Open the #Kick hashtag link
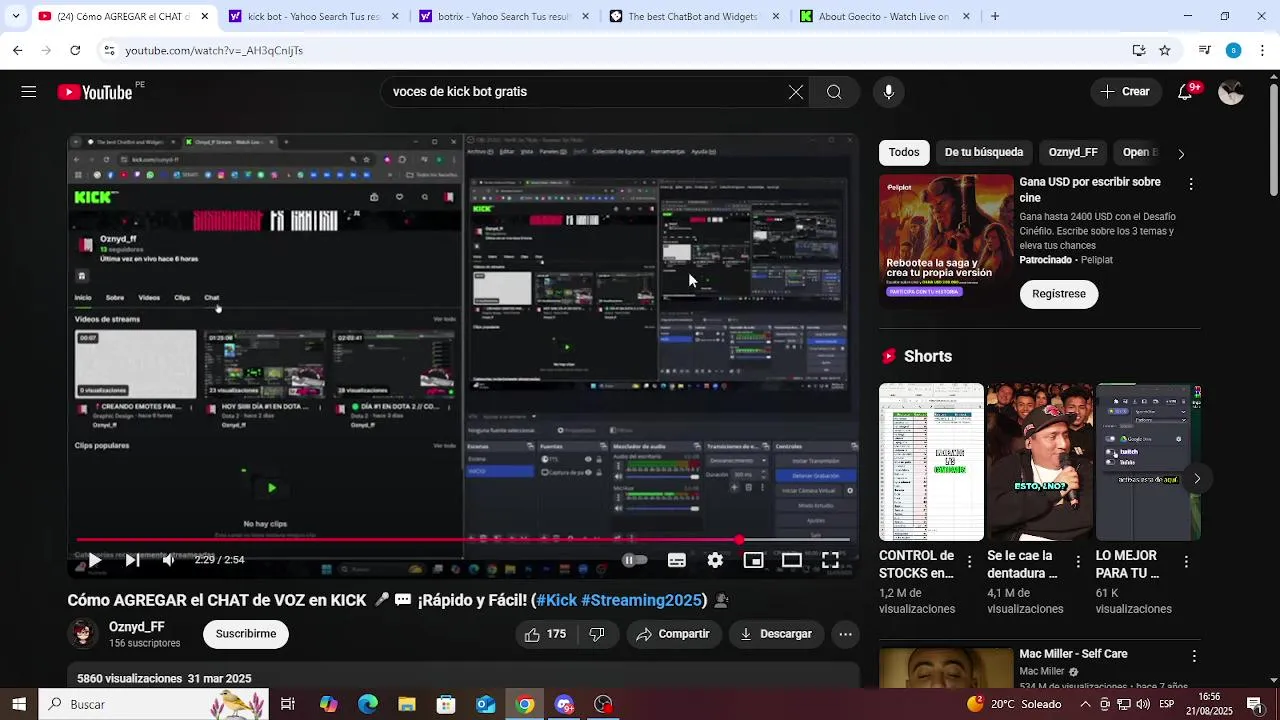1280x720 pixels. click(x=557, y=600)
